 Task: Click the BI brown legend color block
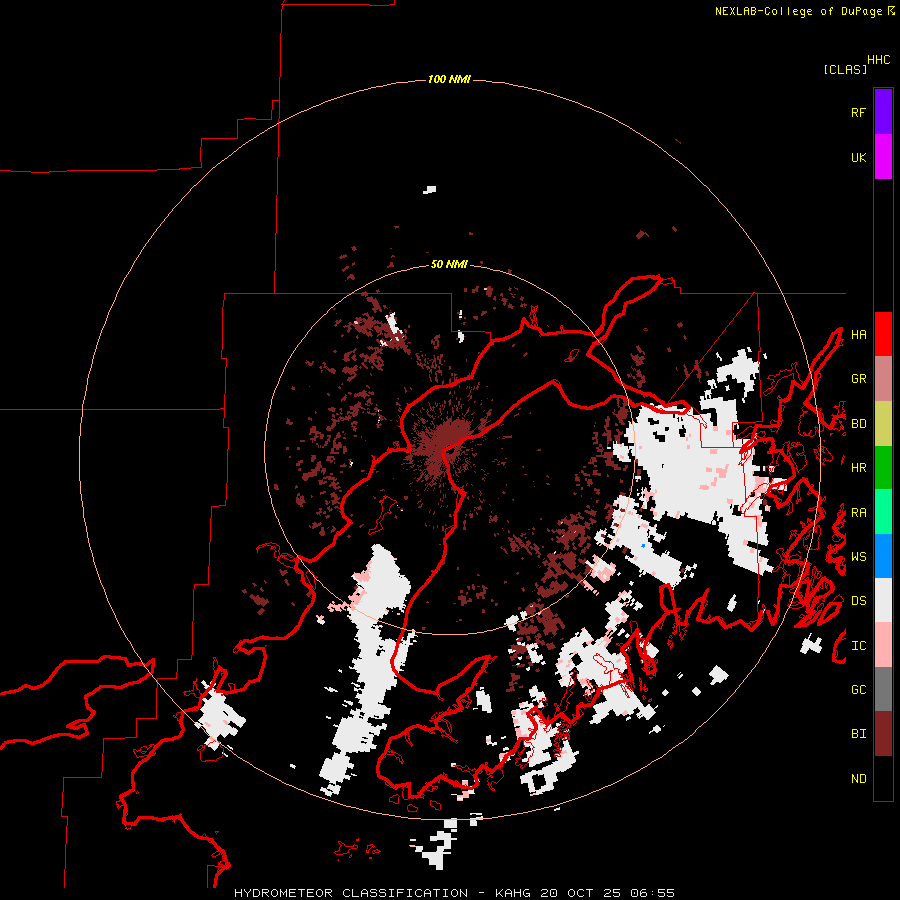click(883, 734)
